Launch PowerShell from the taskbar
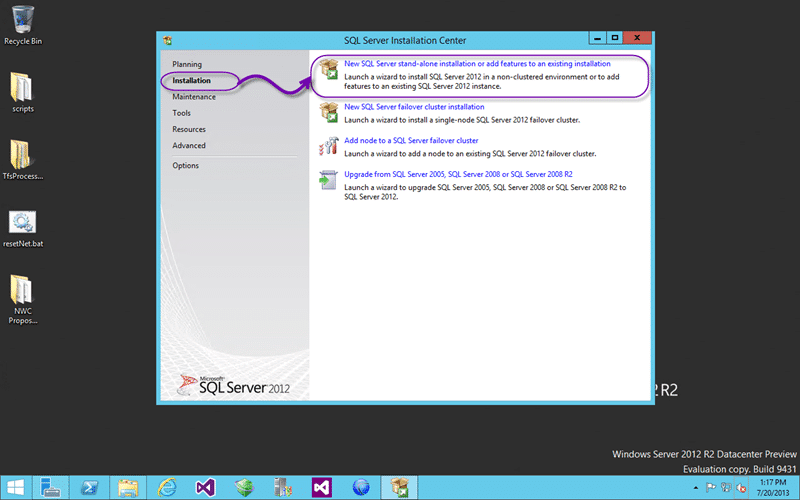 pos(90,488)
